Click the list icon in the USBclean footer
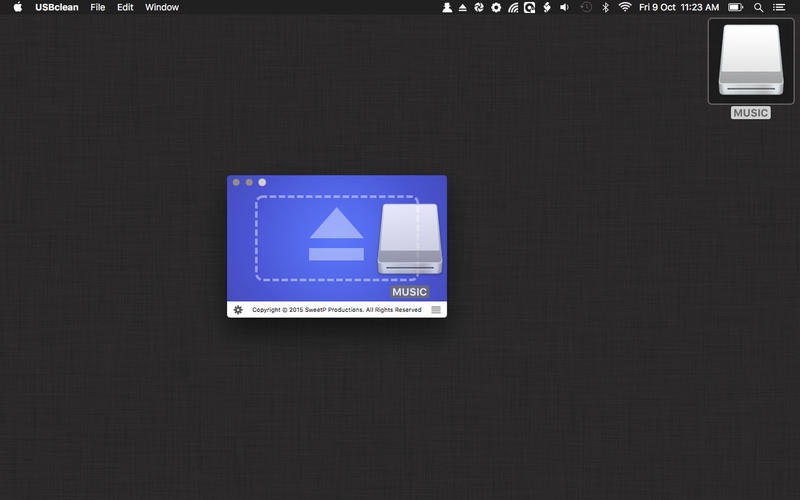 (436, 310)
